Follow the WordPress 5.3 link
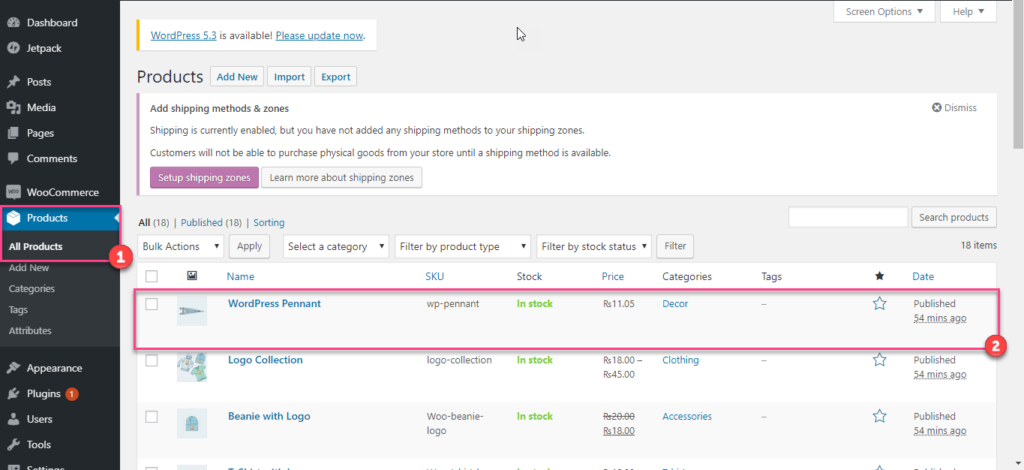 click(184, 36)
